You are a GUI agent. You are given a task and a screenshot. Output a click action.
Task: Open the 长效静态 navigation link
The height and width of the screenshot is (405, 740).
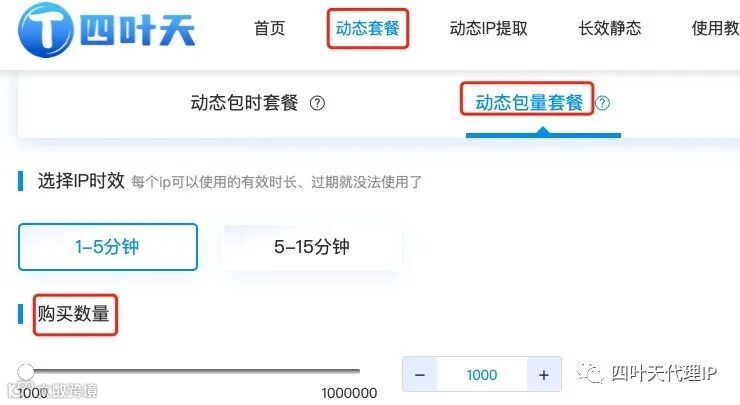[x=610, y=28]
